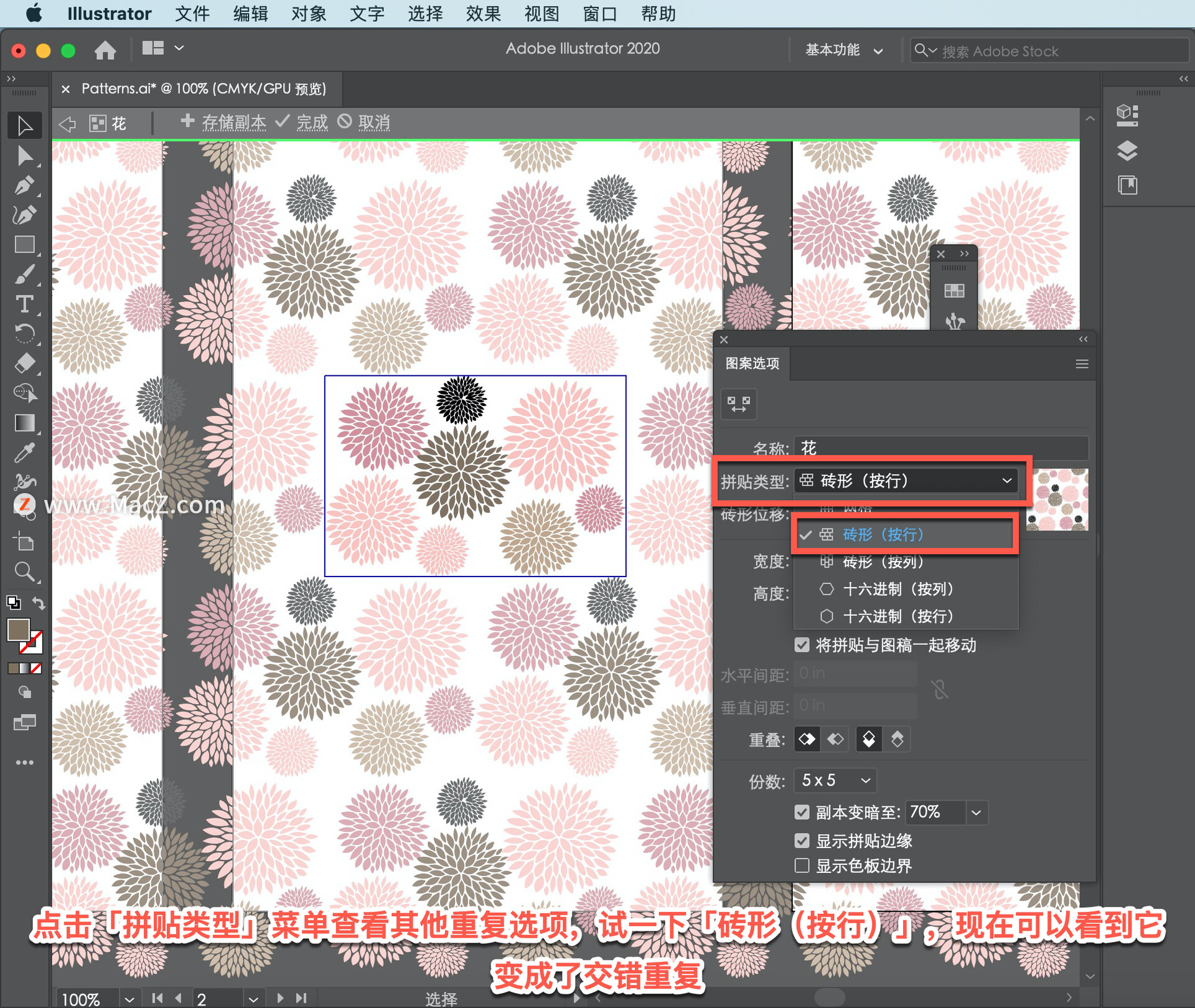
Task: Select the Eraser tool
Action: pos(24,363)
